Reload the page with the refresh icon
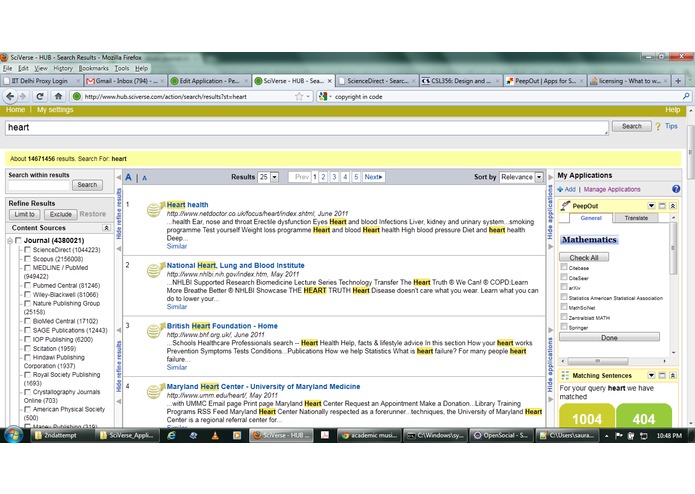This screenshot has width=695, height=494. click(40, 96)
